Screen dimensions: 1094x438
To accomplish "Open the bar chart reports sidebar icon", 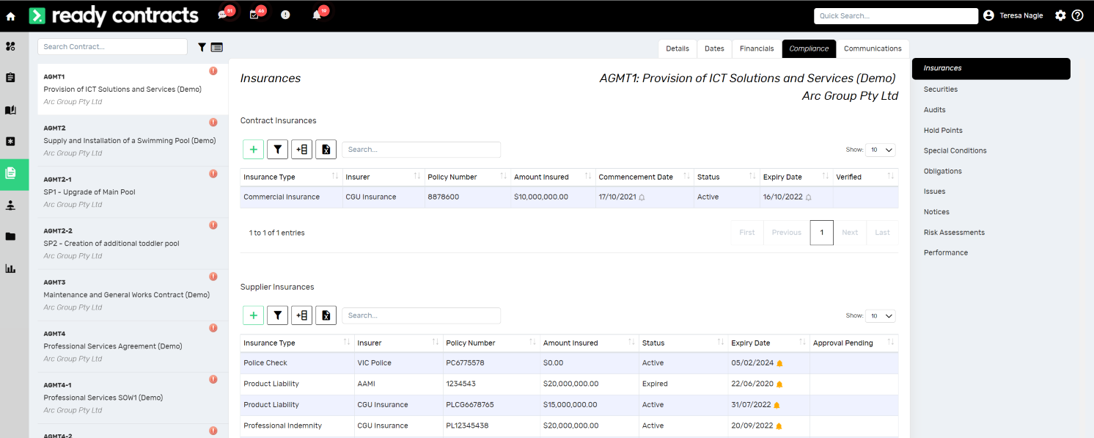I will point(10,269).
